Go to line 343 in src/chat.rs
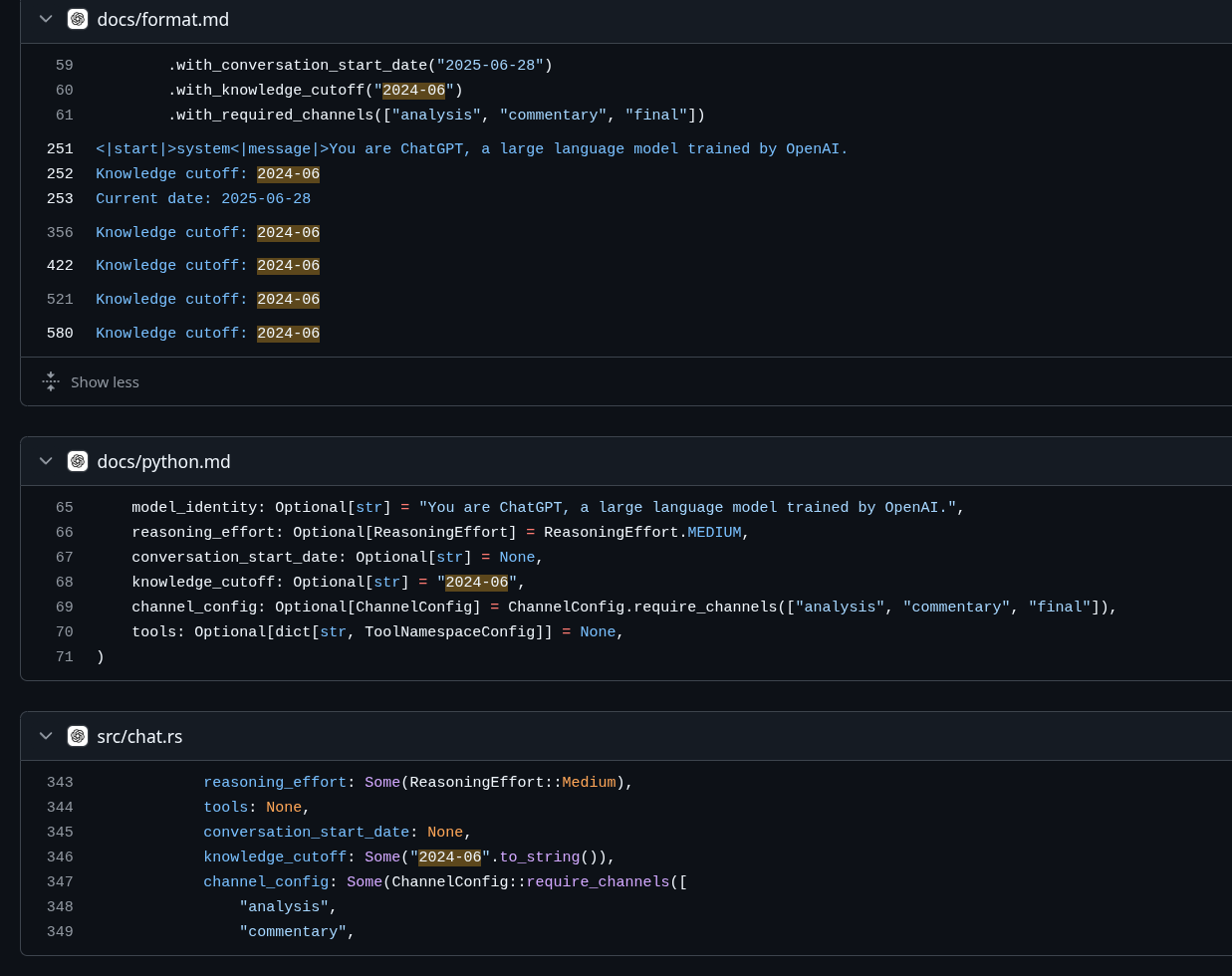This screenshot has width=1232, height=976. [x=60, y=782]
